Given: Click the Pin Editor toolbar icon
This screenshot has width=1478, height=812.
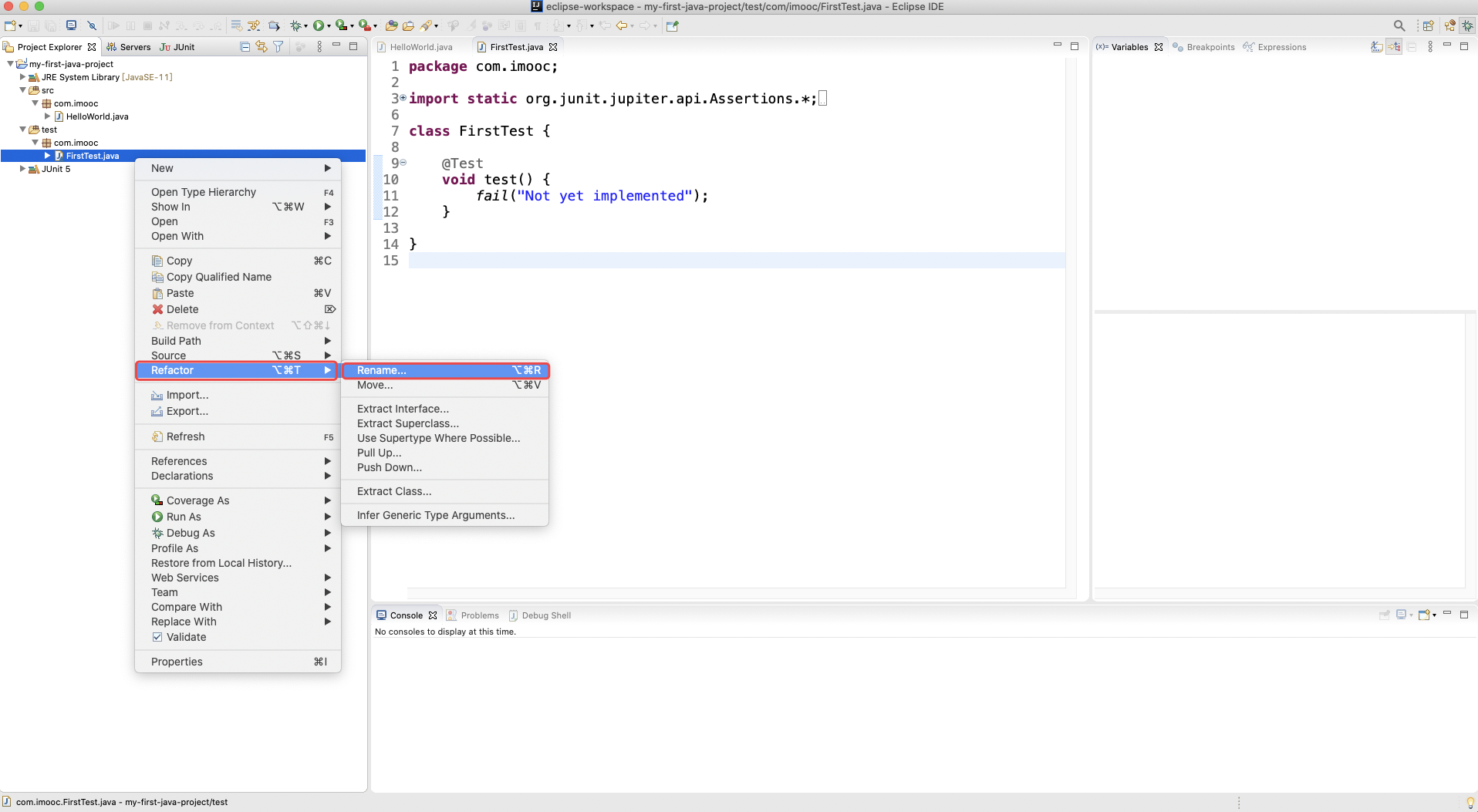Looking at the screenshot, I should pyautogui.click(x=673, y=25).
